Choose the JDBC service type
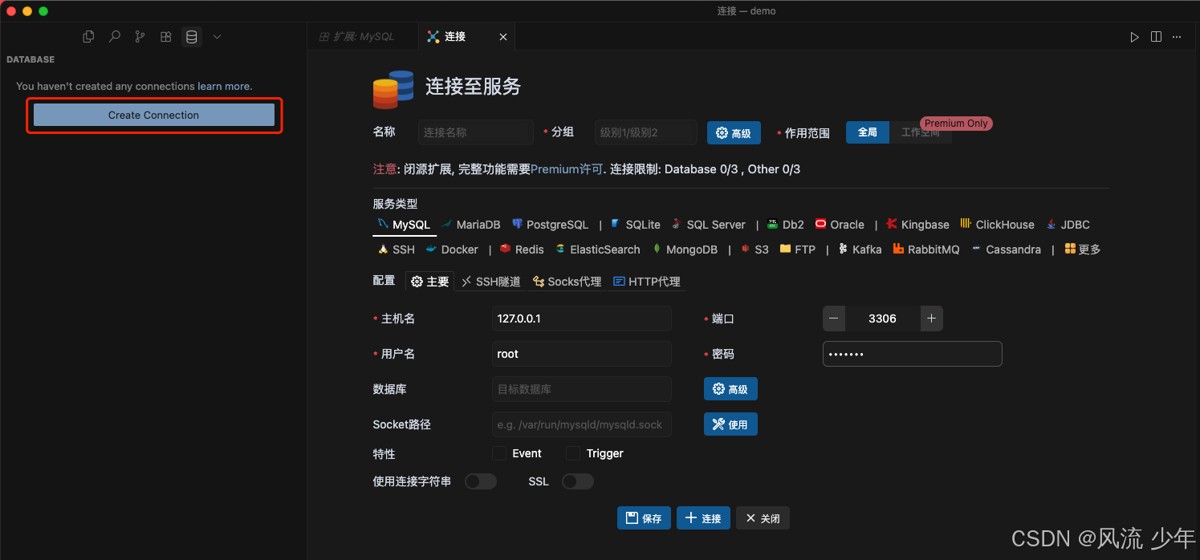Viewport: 1200px width, 560px height. [x=1068, y=225]
